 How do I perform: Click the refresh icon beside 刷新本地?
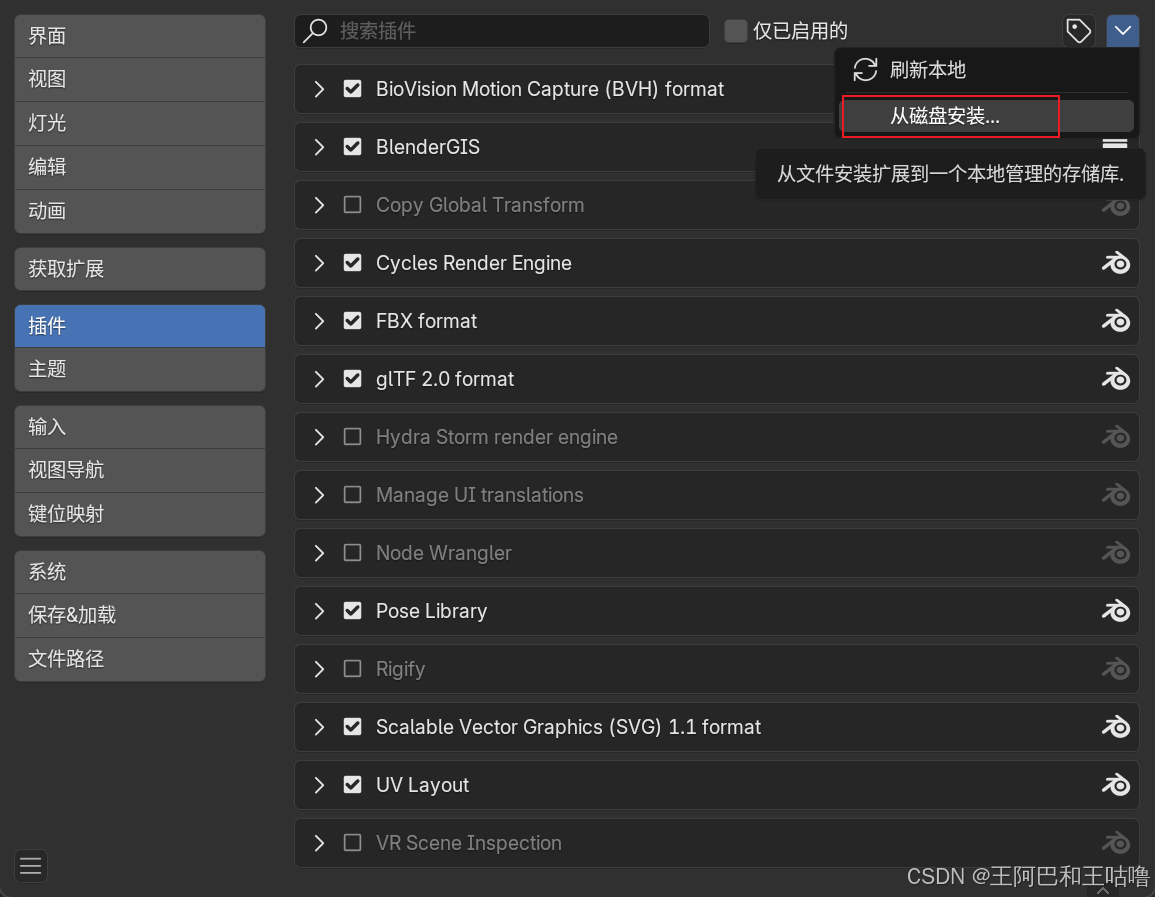coord(865,70)
